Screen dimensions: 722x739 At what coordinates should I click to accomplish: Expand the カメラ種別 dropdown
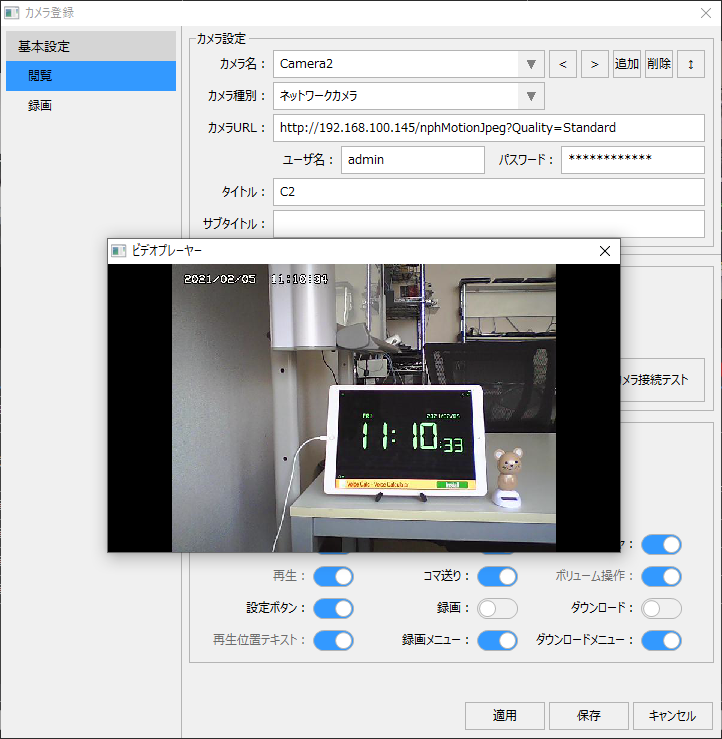click(x=531, y=96)
